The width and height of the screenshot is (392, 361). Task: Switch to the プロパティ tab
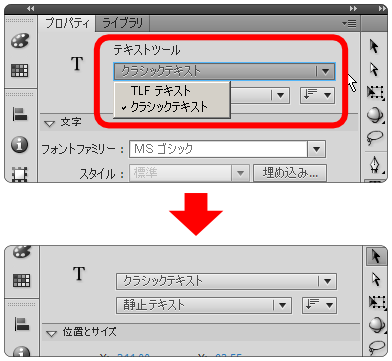pos(67,24)
